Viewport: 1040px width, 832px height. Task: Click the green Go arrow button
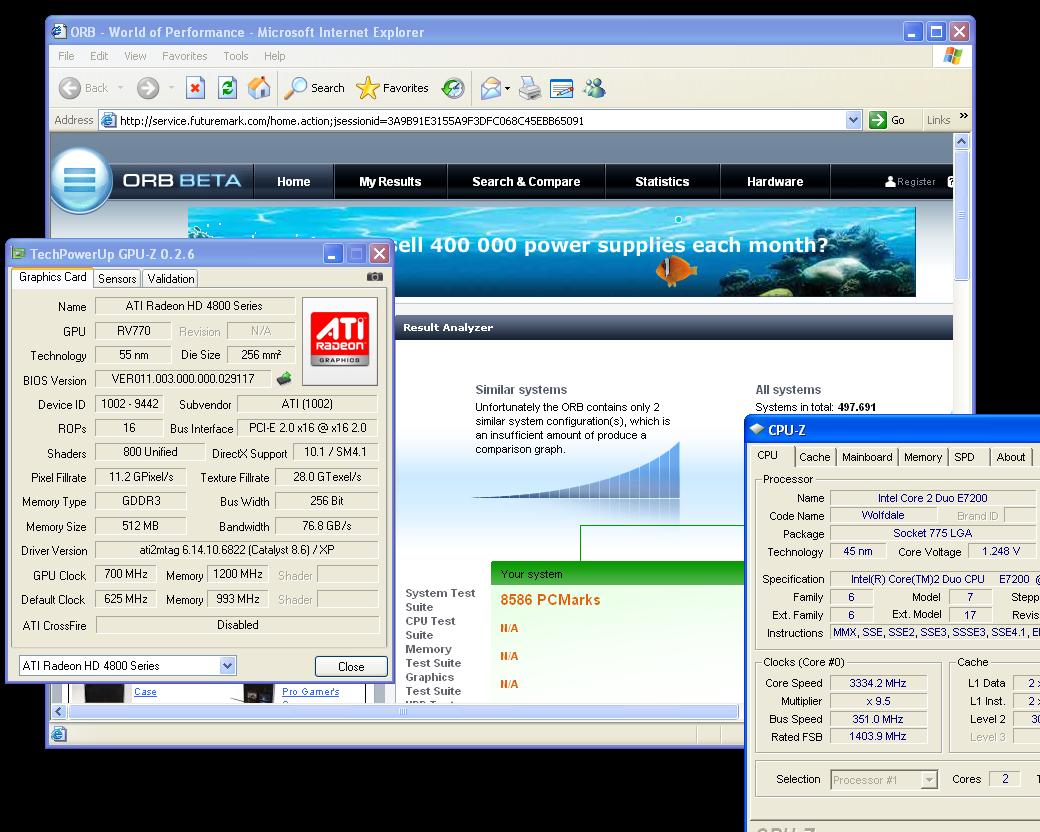pos(878,120)
